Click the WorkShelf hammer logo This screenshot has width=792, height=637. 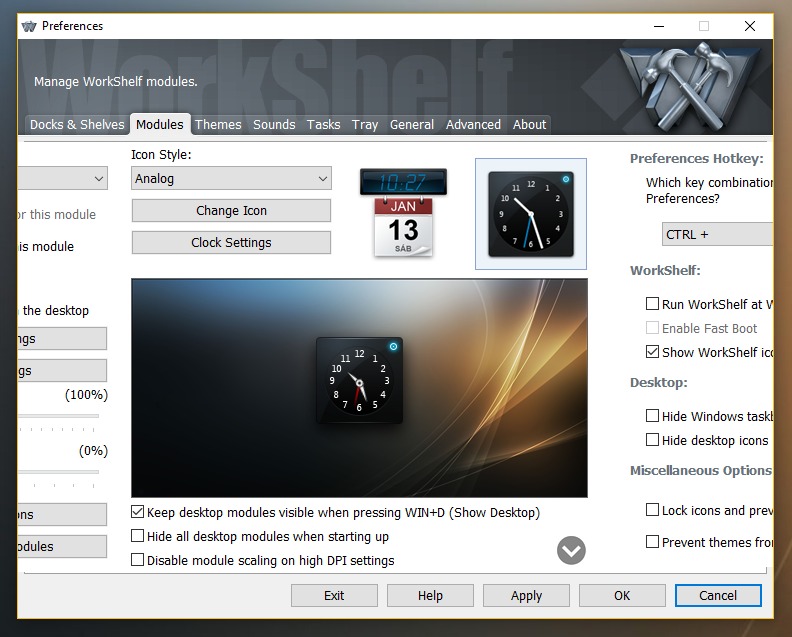pyautogui.click(x=689, y=88)
